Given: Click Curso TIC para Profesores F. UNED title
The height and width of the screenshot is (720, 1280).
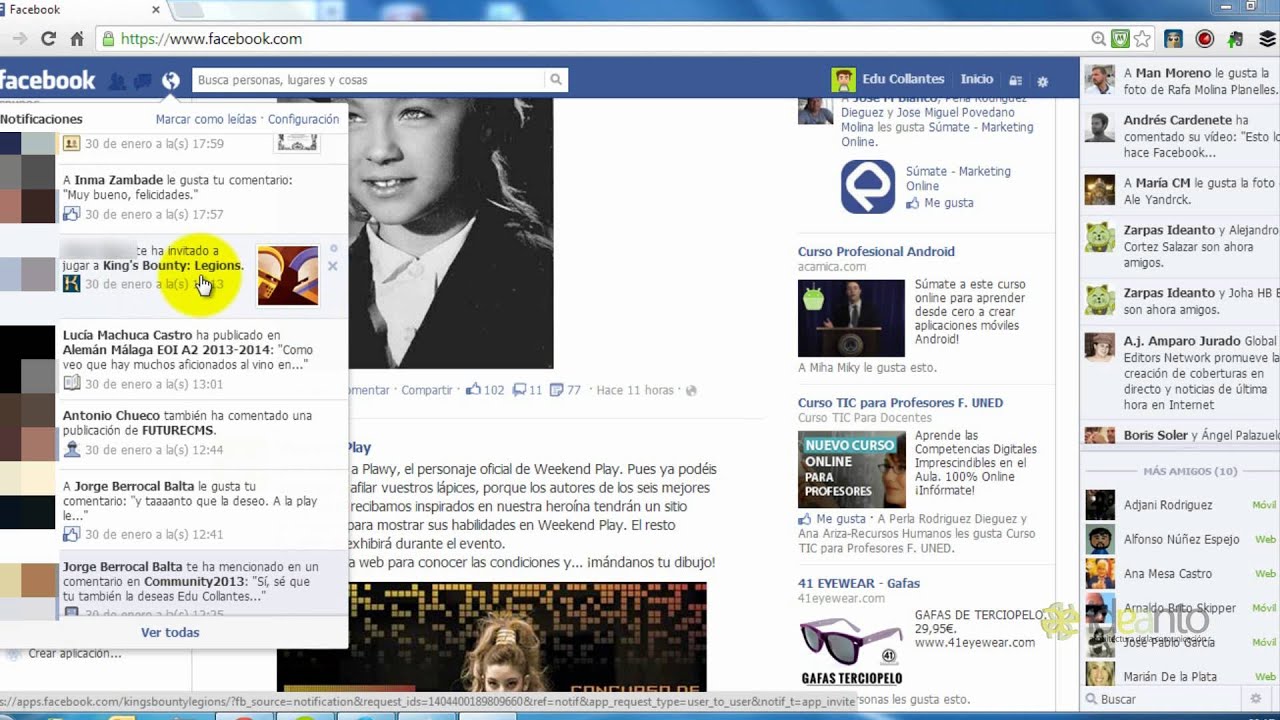Looking at the screenshot, I should click(x=900, y=403).
